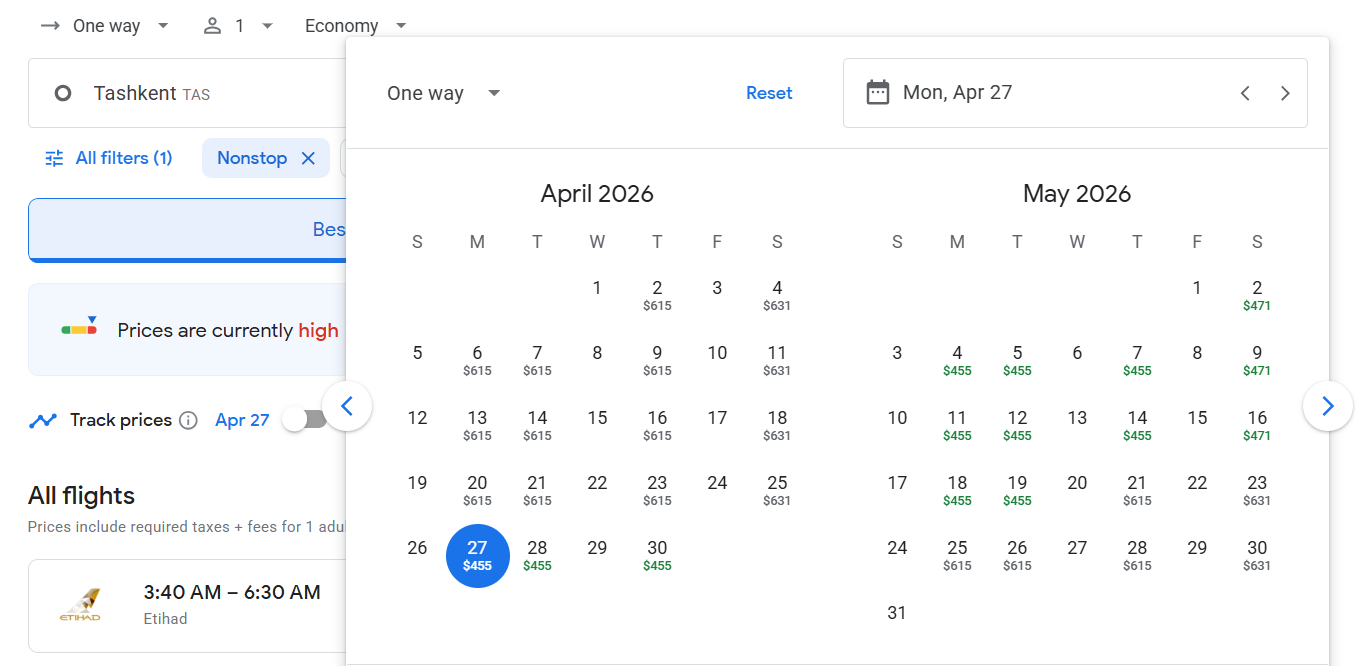Image resolution: width=1356 pixels, height=666 pixels.
Task: Click Track prices info icon
Action: coord(188,420)
